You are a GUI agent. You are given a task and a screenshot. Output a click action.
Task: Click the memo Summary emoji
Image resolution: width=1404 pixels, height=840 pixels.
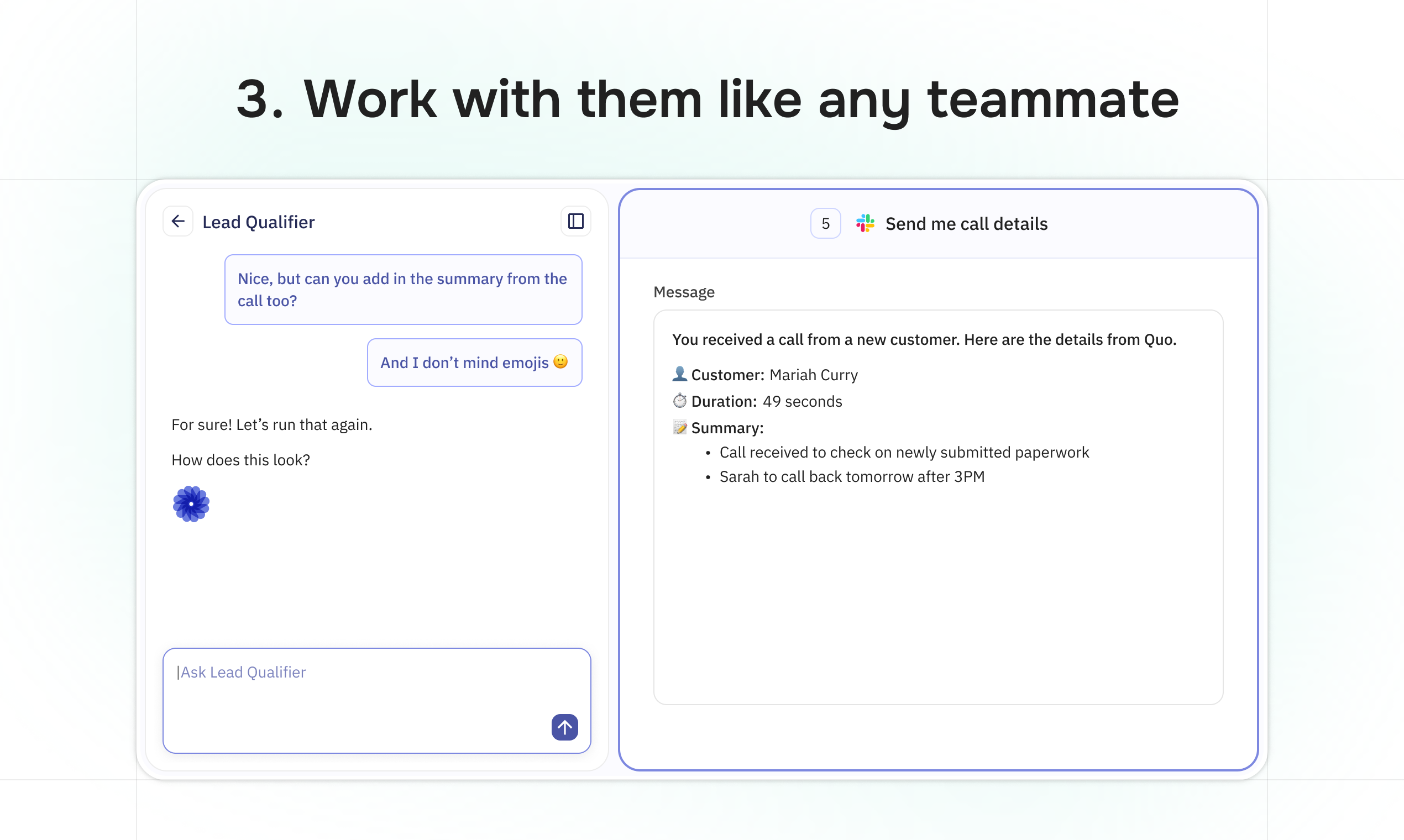click(679, 427)
